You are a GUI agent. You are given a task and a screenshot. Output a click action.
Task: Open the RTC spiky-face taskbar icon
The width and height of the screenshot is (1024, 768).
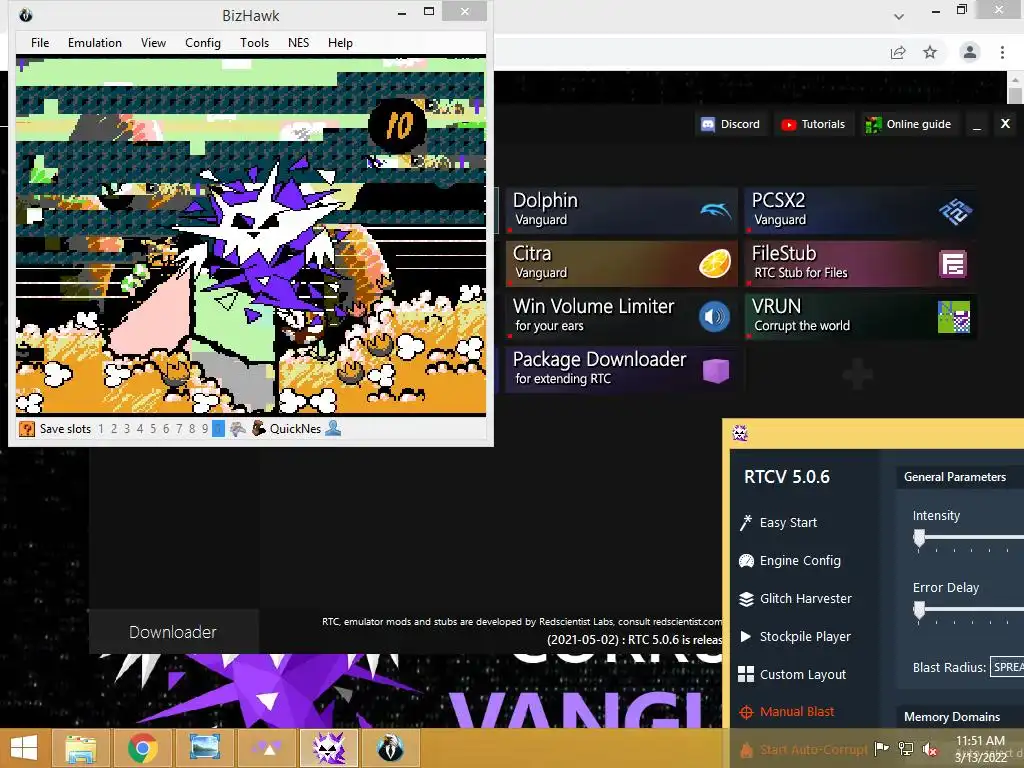point(328,748)
